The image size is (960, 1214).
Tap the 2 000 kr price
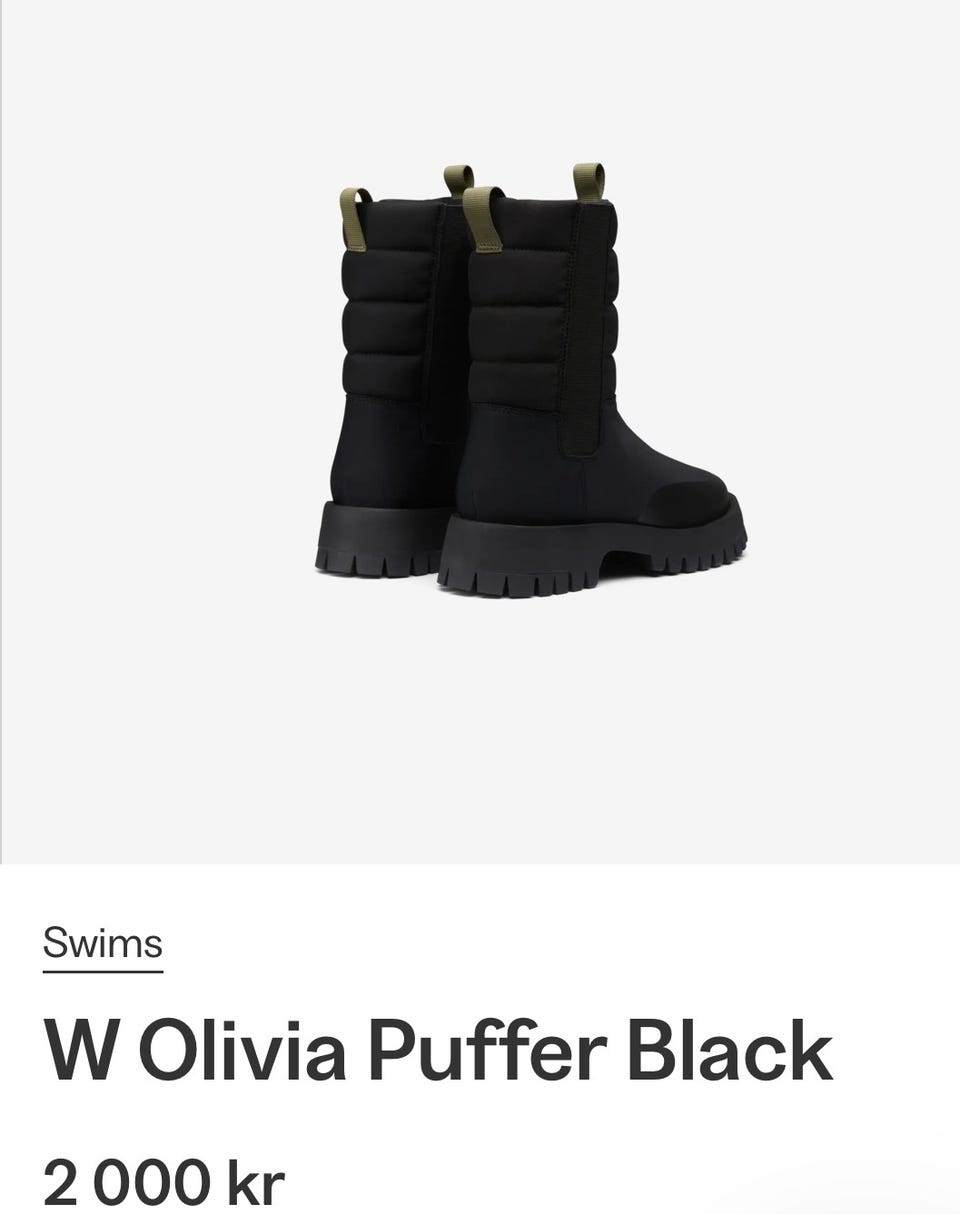click(x=164, y=1182)
